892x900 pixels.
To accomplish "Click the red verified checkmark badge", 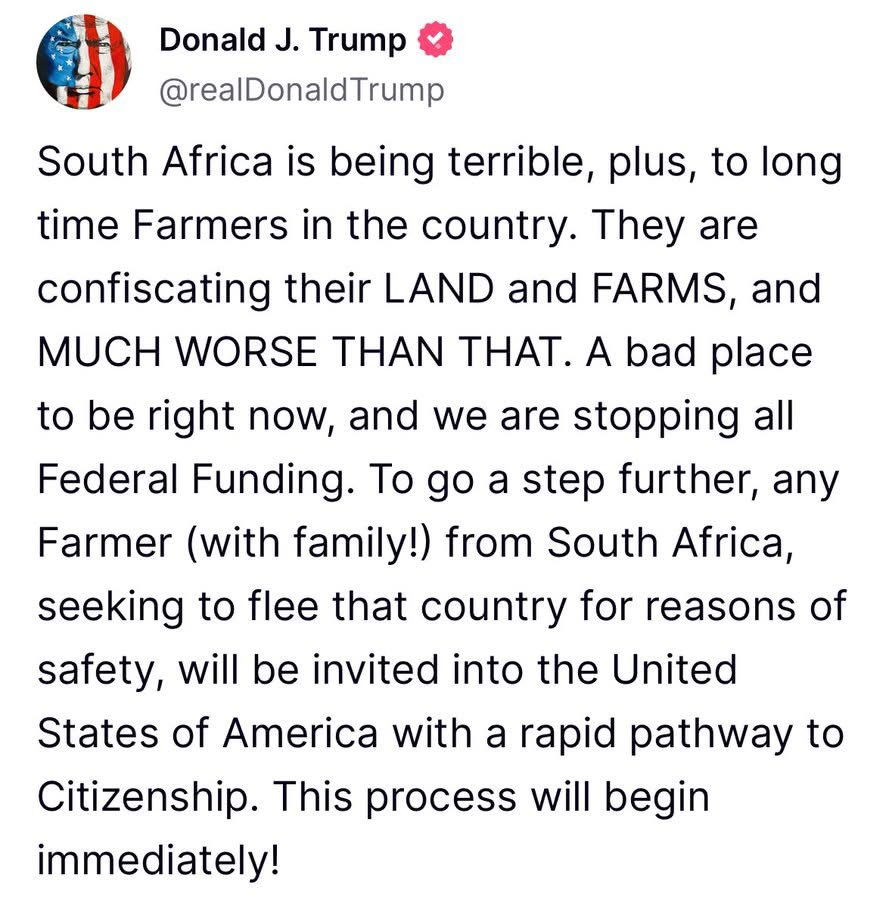I will click(435, 39).
